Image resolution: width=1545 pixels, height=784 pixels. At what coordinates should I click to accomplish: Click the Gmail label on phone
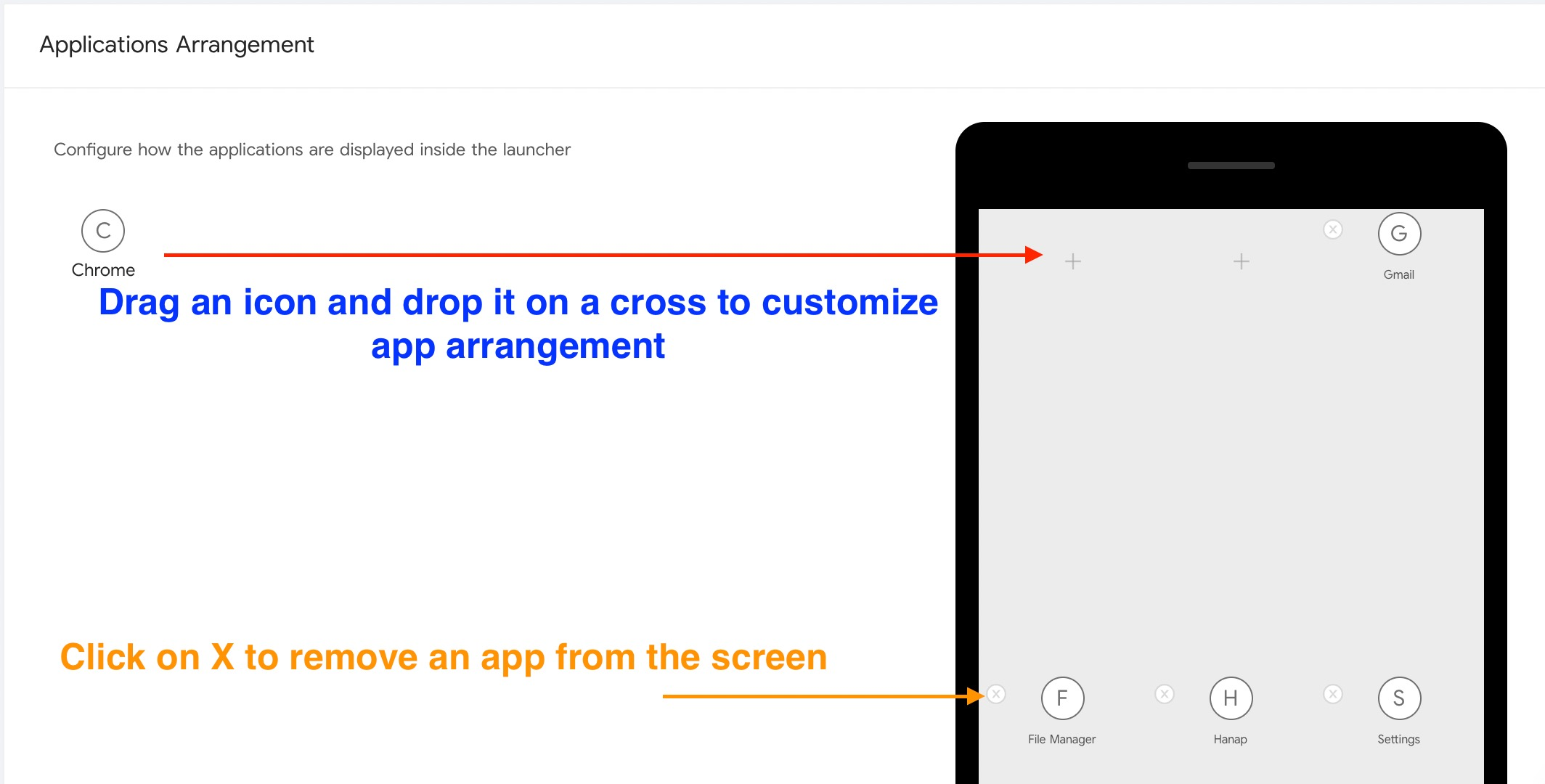tap(1398, 274)
